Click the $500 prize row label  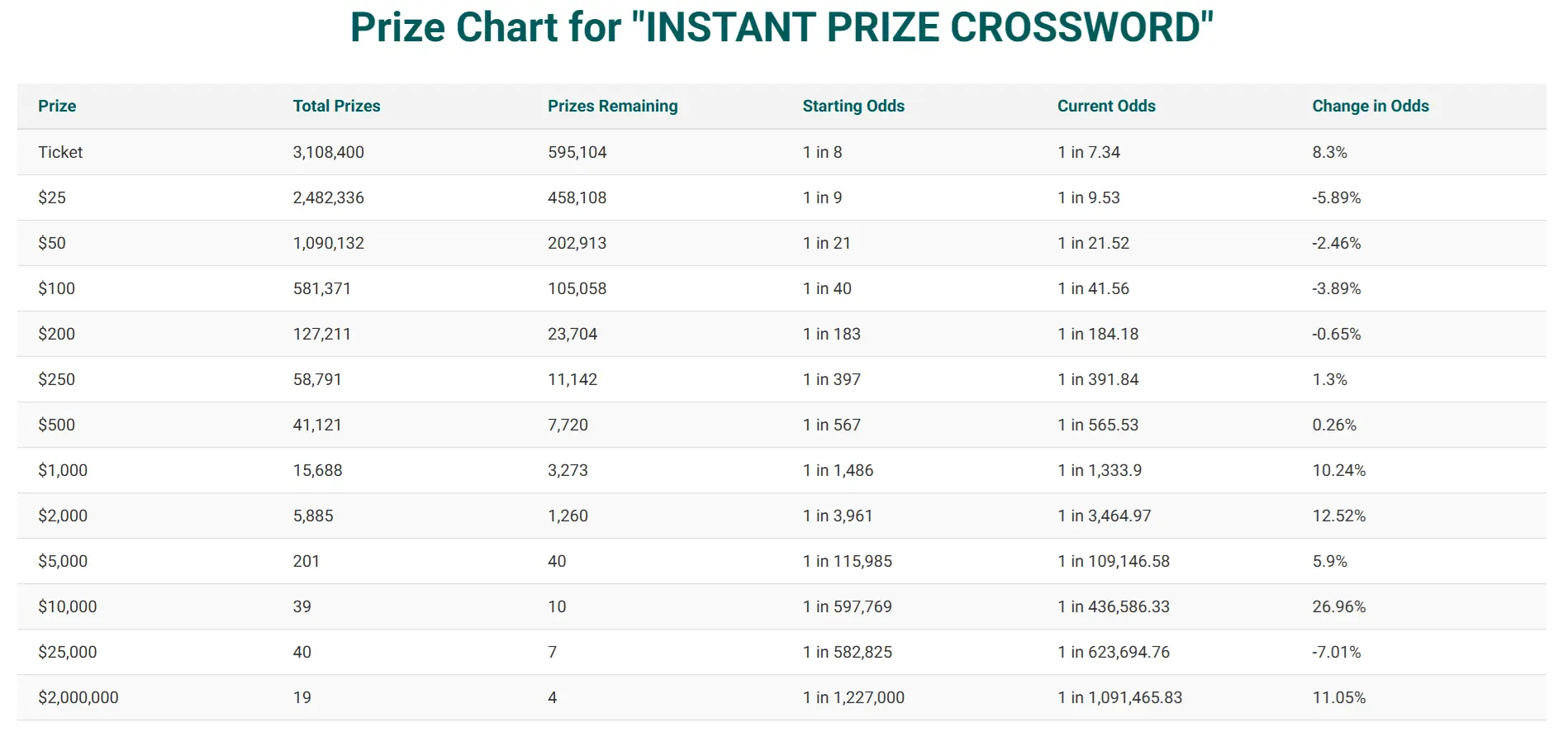(56, 425)
